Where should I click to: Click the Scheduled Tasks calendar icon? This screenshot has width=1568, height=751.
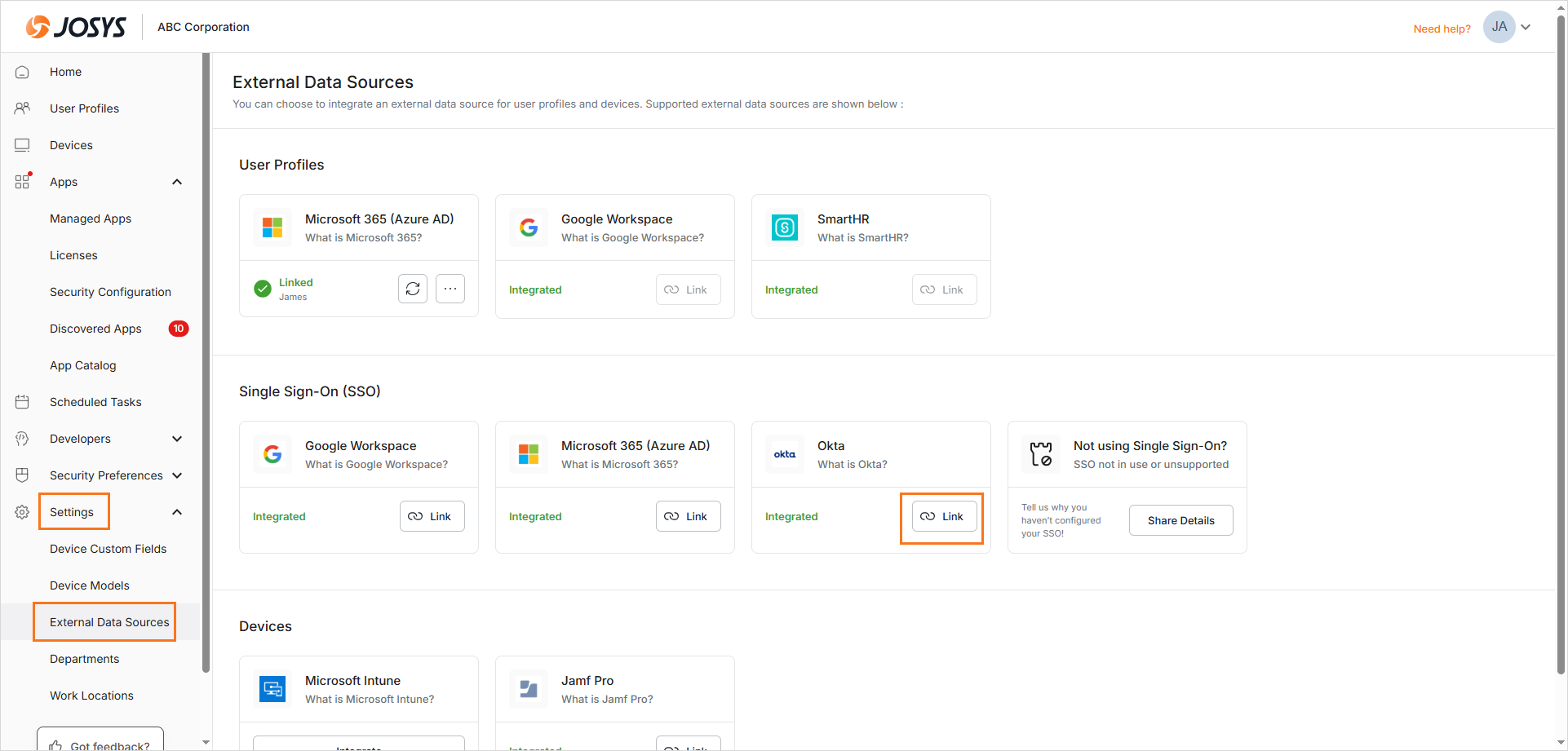point(22,402)
